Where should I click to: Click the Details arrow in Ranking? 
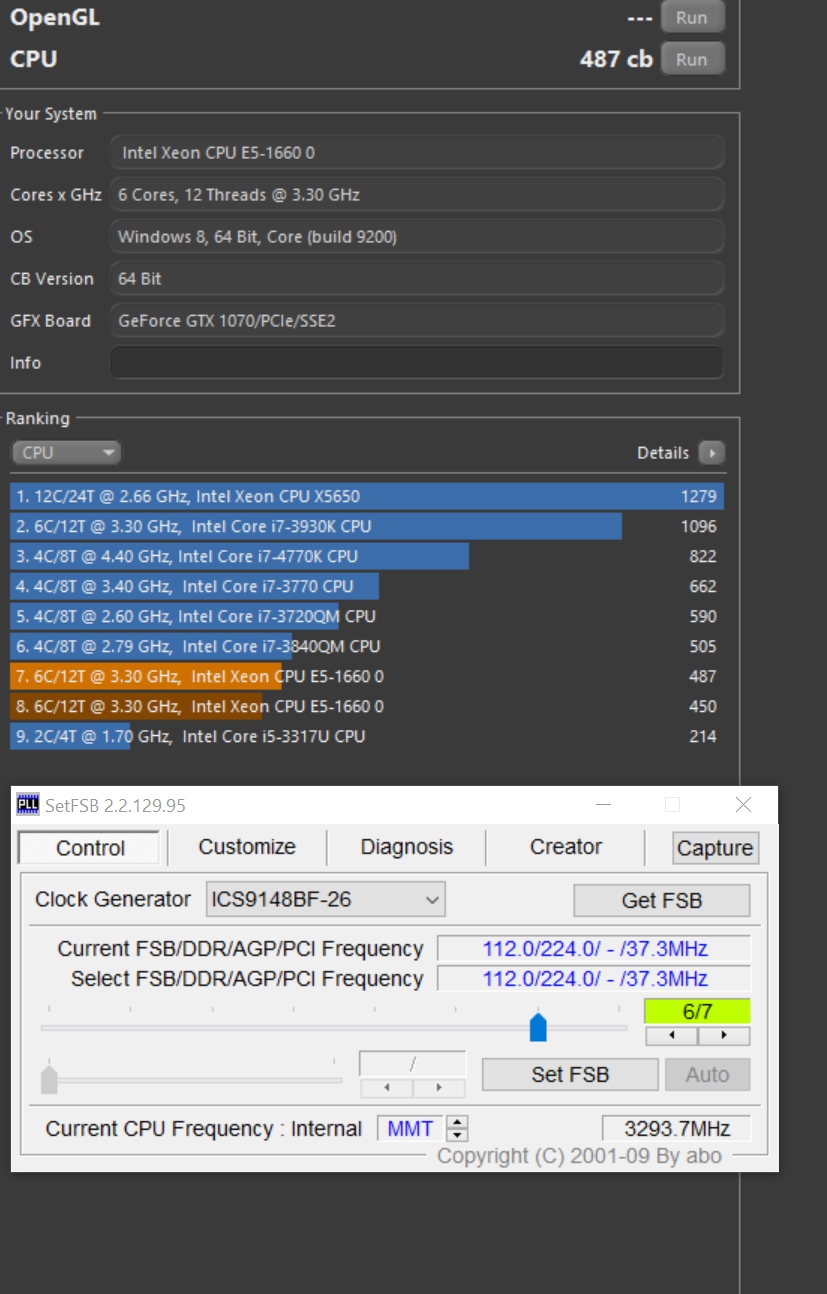click(x=711, y=453)
